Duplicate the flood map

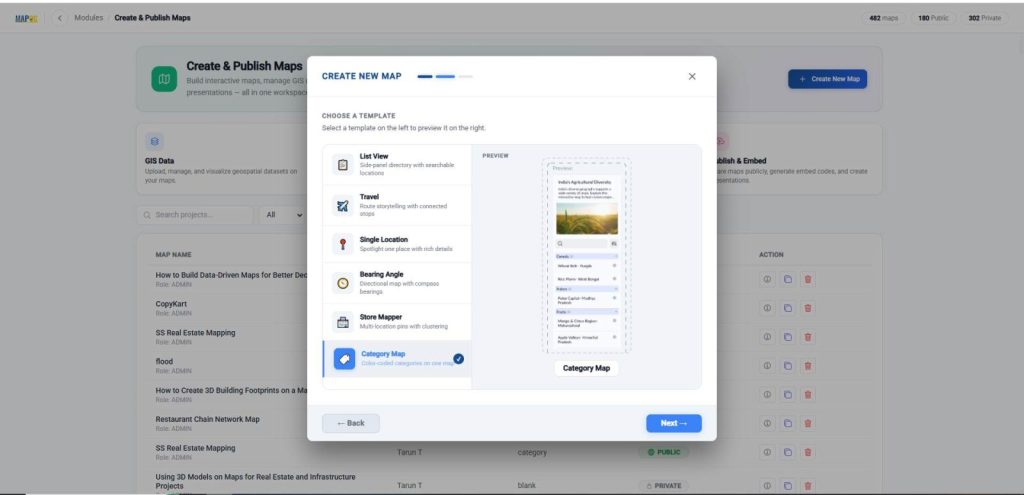[x=788, y=366]
